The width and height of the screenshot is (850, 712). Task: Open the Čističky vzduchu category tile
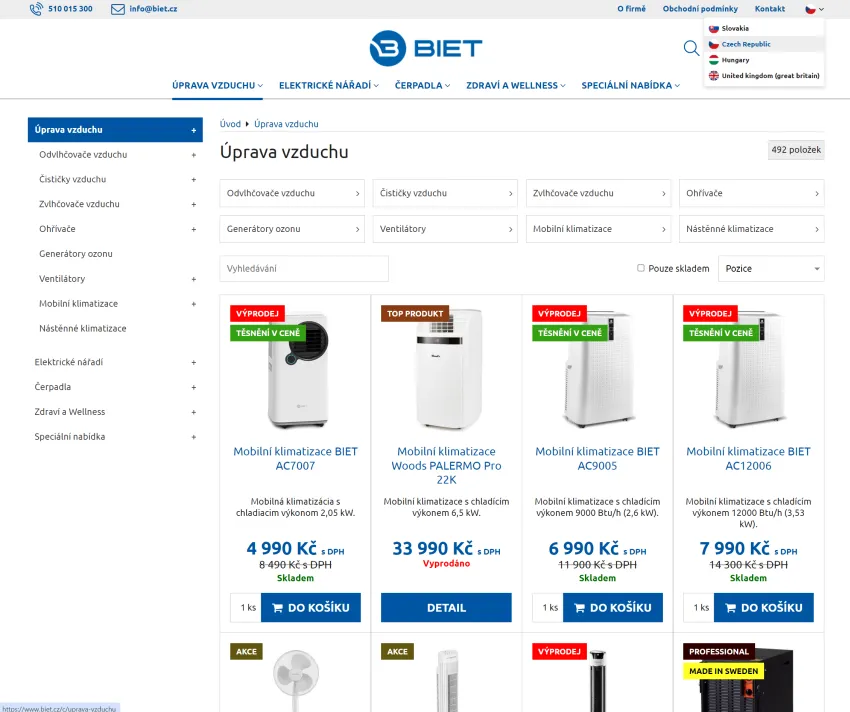coord(445,193)
